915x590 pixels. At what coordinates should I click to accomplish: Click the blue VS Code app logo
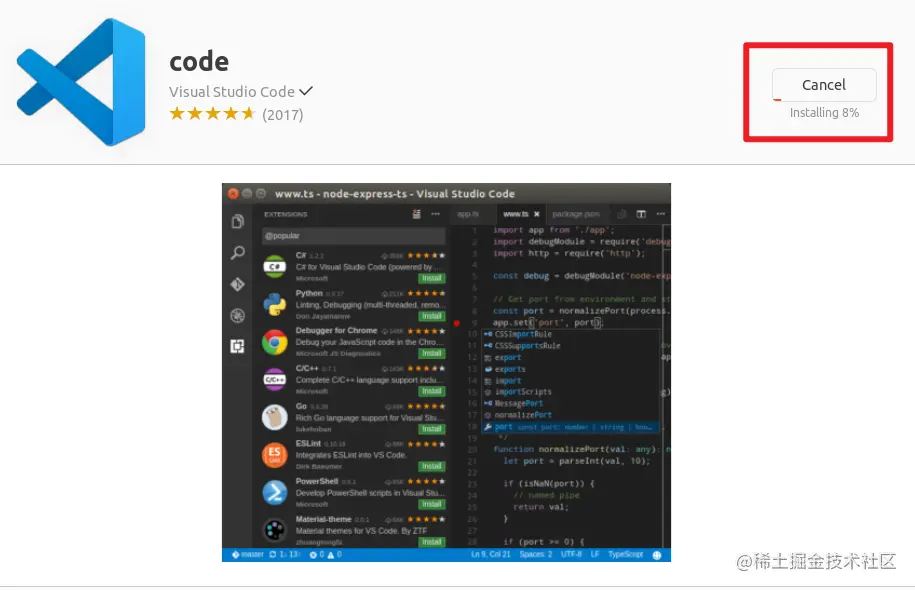click(x=81, y=82)
